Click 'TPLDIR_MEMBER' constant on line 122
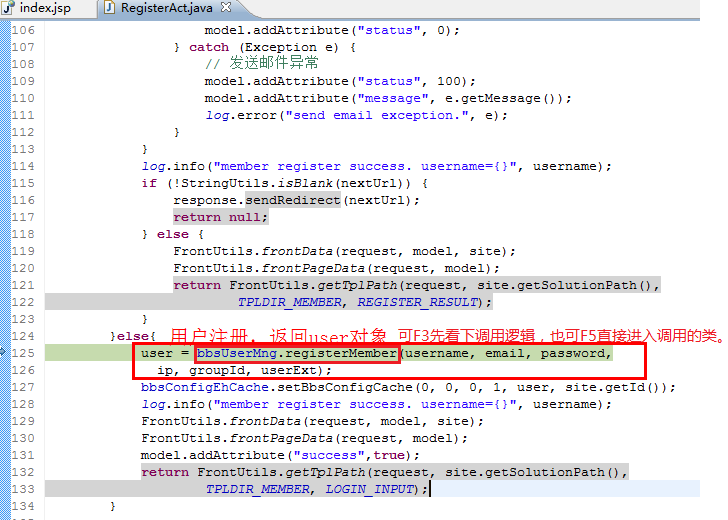Screen dimensions: 728x520 point(290,302)
